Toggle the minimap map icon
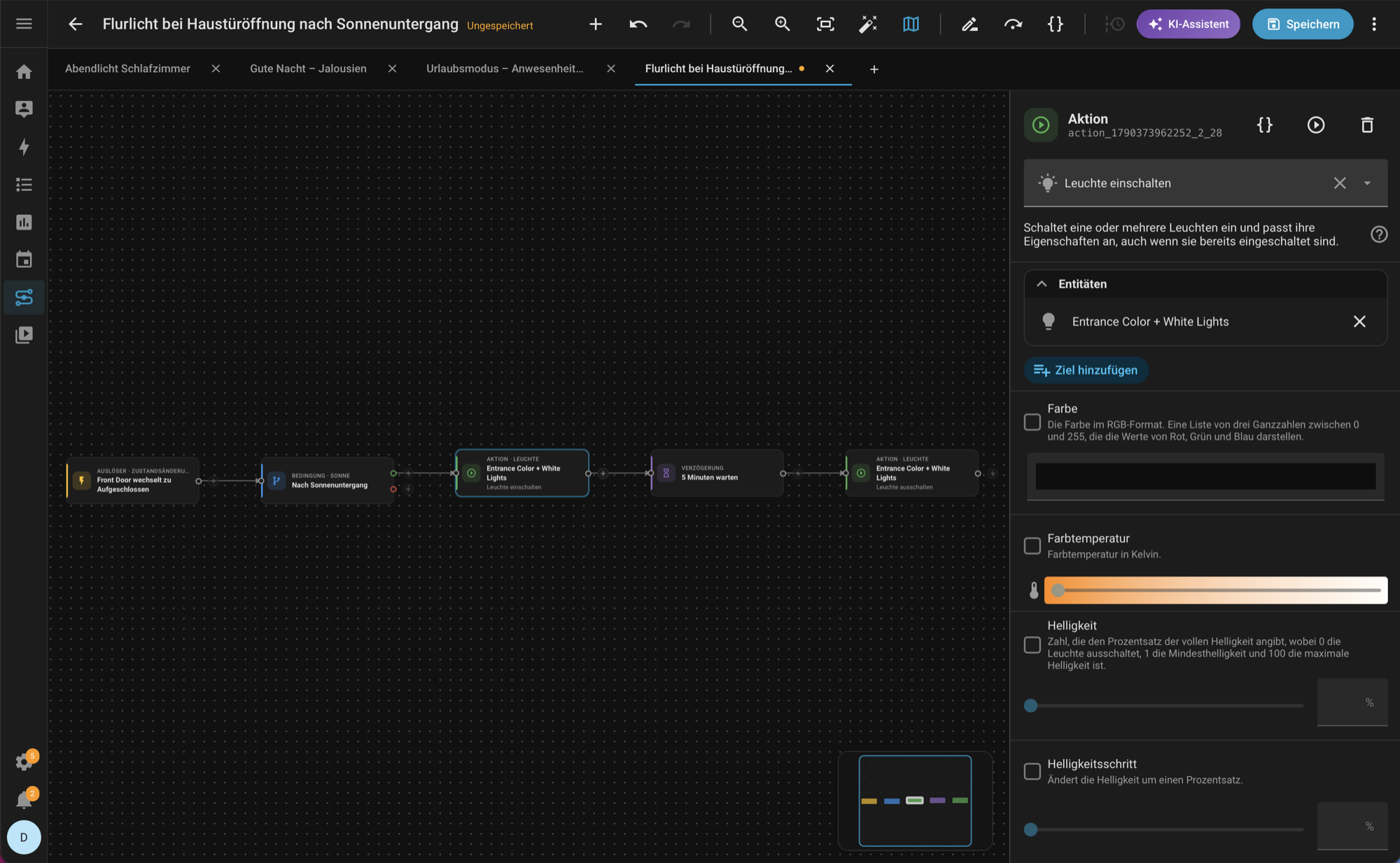The width and height of the screenshot is (1400, 863). (x=911, y=24)
